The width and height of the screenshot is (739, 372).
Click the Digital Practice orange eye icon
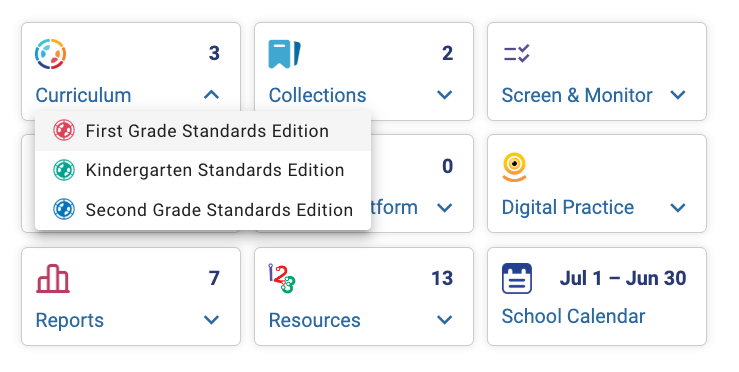tap(514, 167)
